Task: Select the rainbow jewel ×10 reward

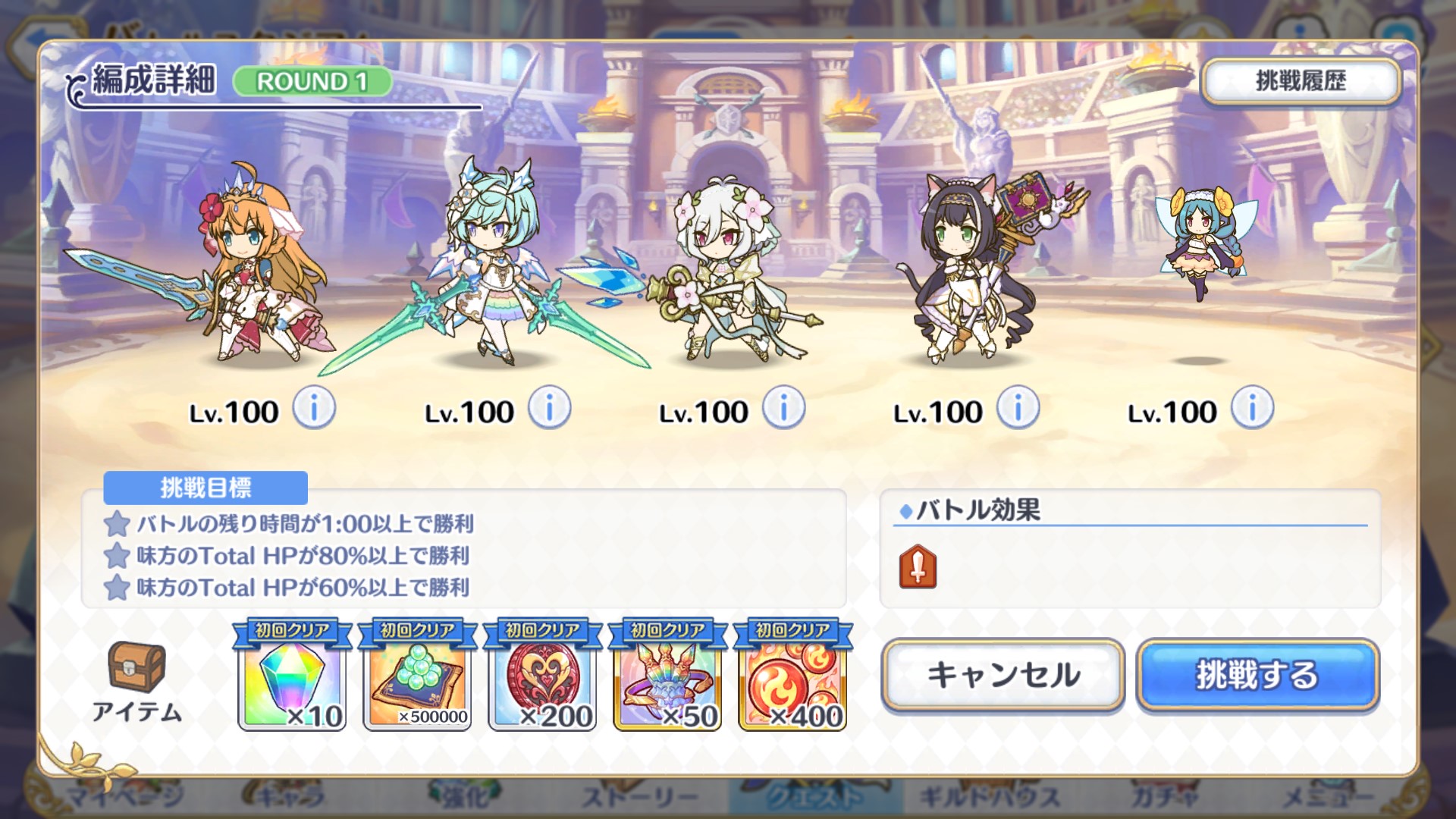Action: pos(292,676)
